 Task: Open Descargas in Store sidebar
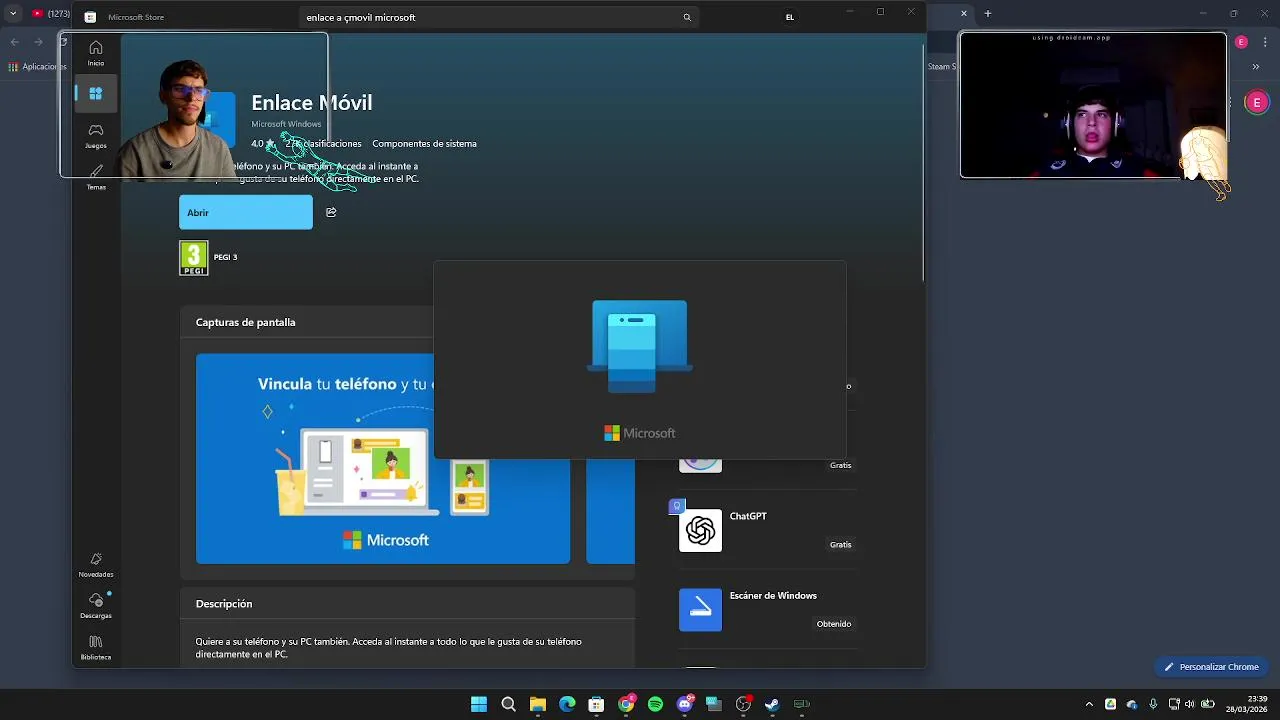96,605
